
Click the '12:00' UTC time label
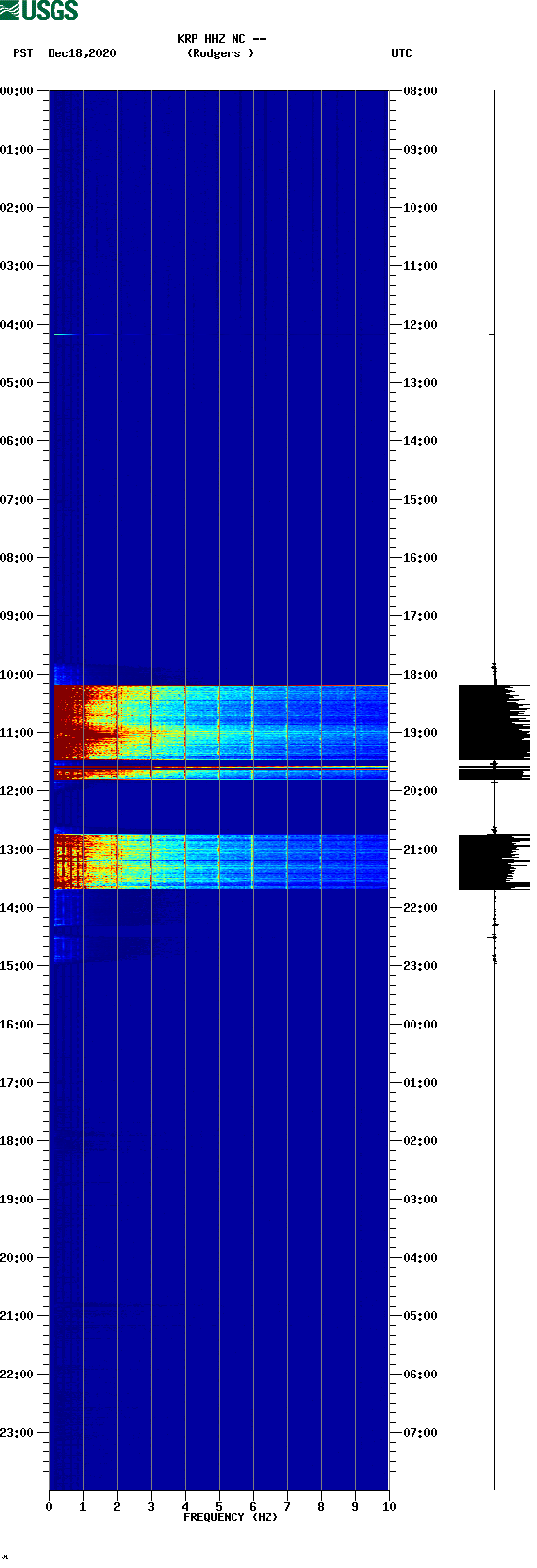[420, 325]
